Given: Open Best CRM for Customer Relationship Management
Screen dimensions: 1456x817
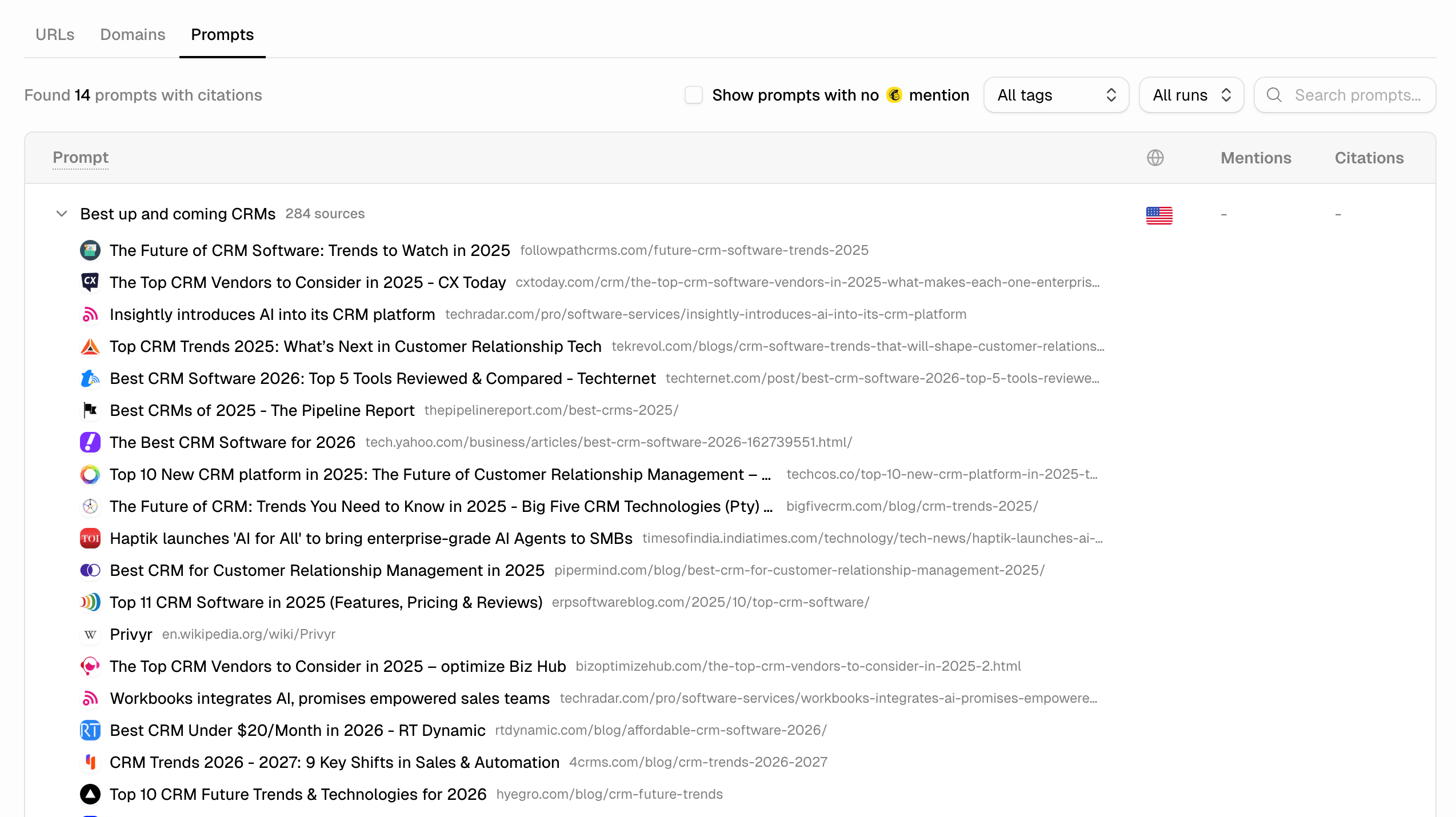Looking at the screenshot, I should point(327,570).
